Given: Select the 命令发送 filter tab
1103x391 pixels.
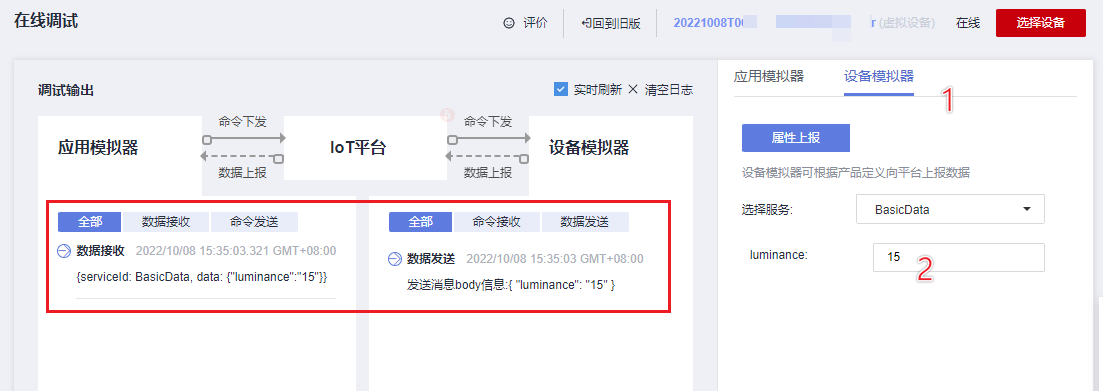Looking at the screenshot, I should click(x=254, y=222).
